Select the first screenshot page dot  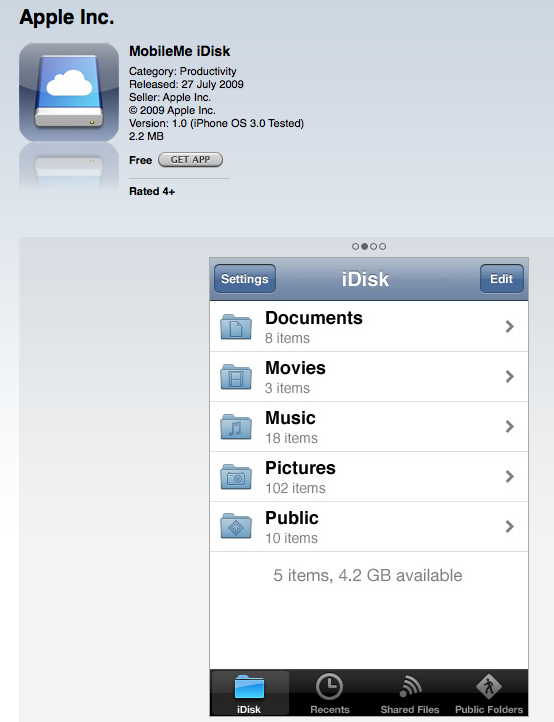point(355,246)
